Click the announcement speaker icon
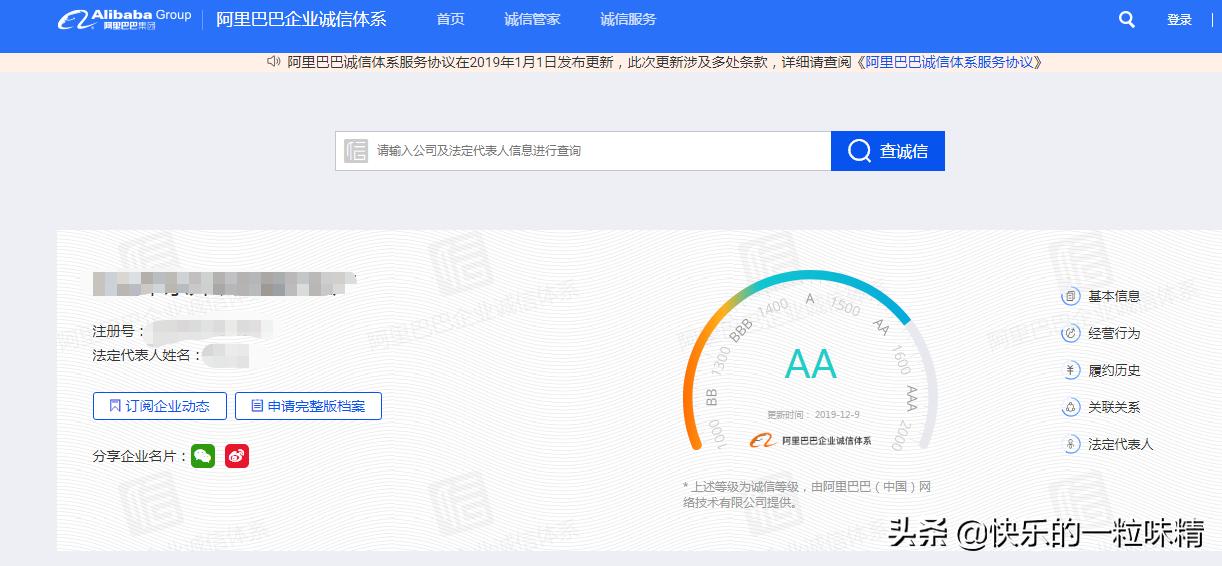Viewport: 1222px width, 566px height. tap(274, 62)
